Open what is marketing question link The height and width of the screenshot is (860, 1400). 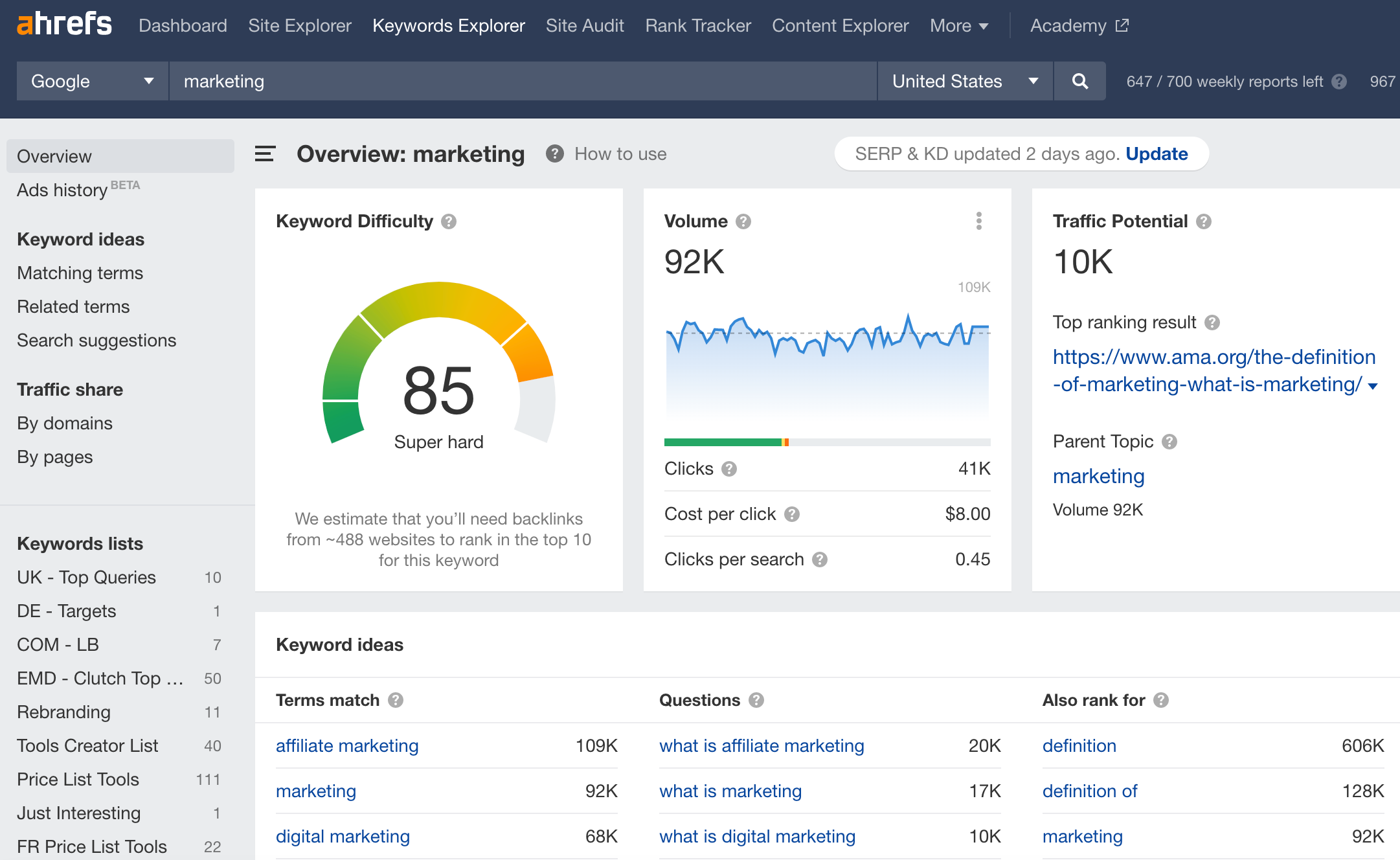(x=730, y=791)
